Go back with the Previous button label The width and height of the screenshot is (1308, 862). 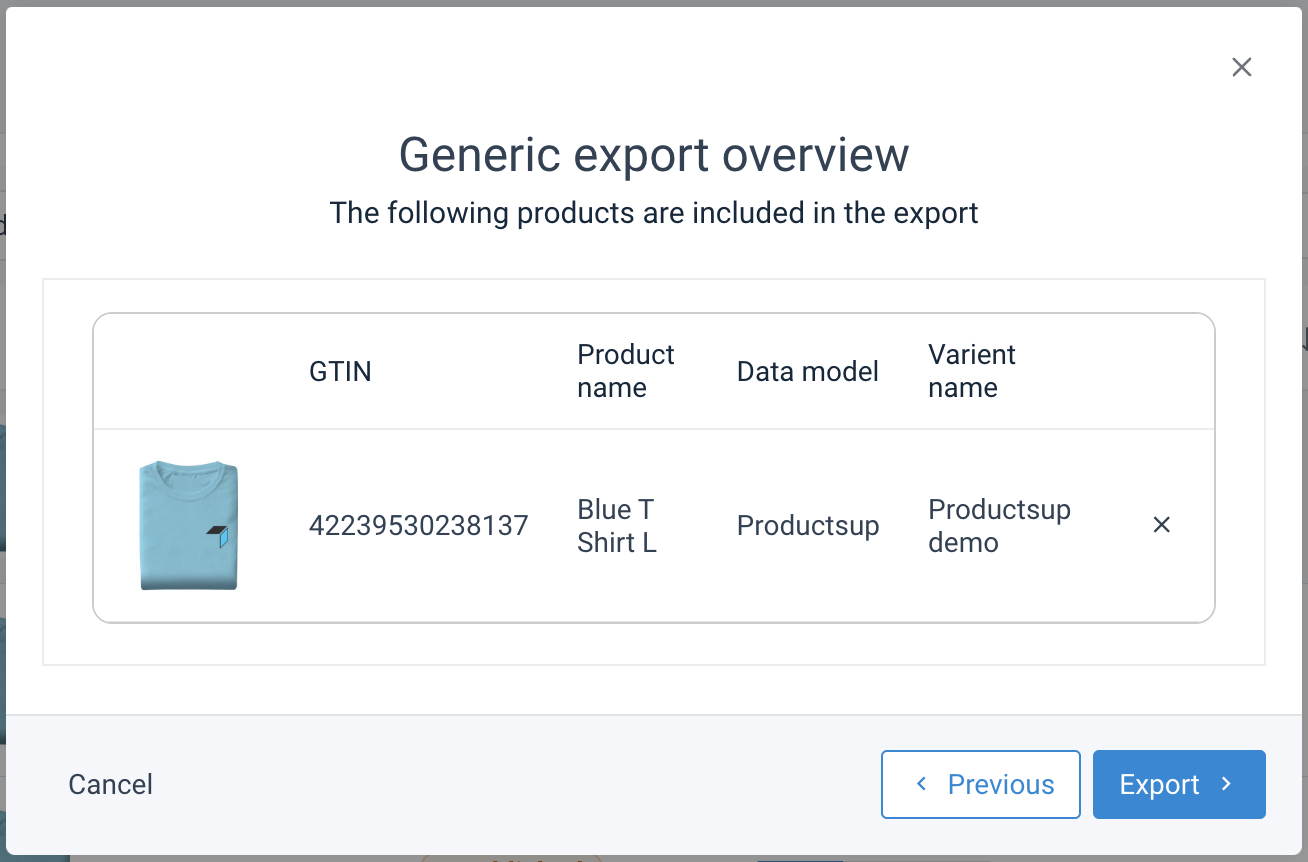[1001, 785]
